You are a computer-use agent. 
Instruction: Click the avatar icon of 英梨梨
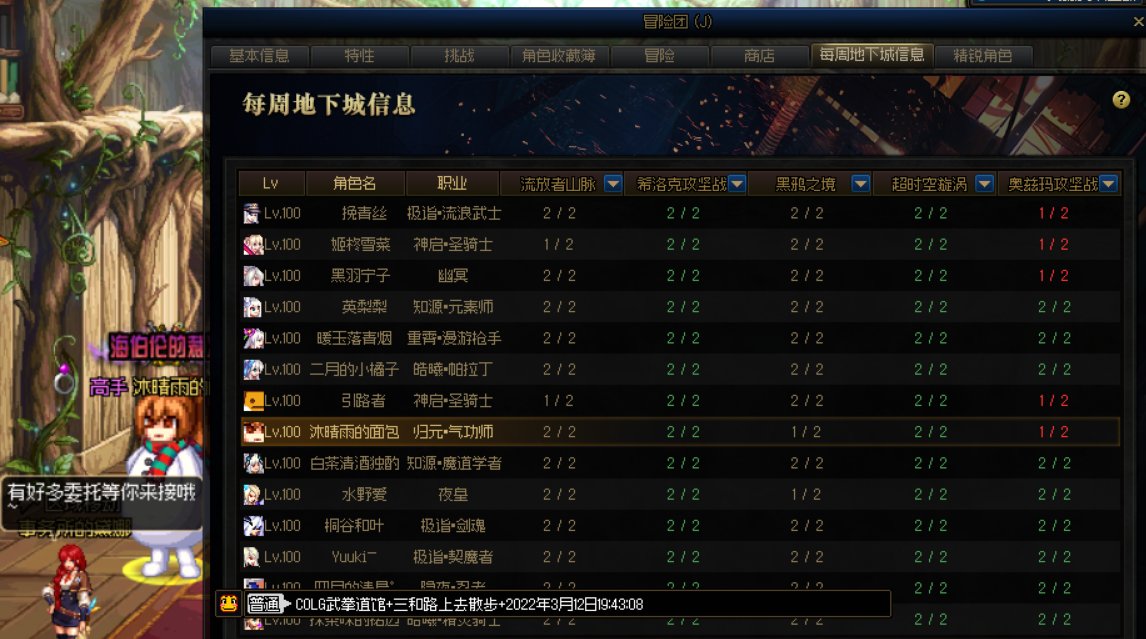click(253, 307)
